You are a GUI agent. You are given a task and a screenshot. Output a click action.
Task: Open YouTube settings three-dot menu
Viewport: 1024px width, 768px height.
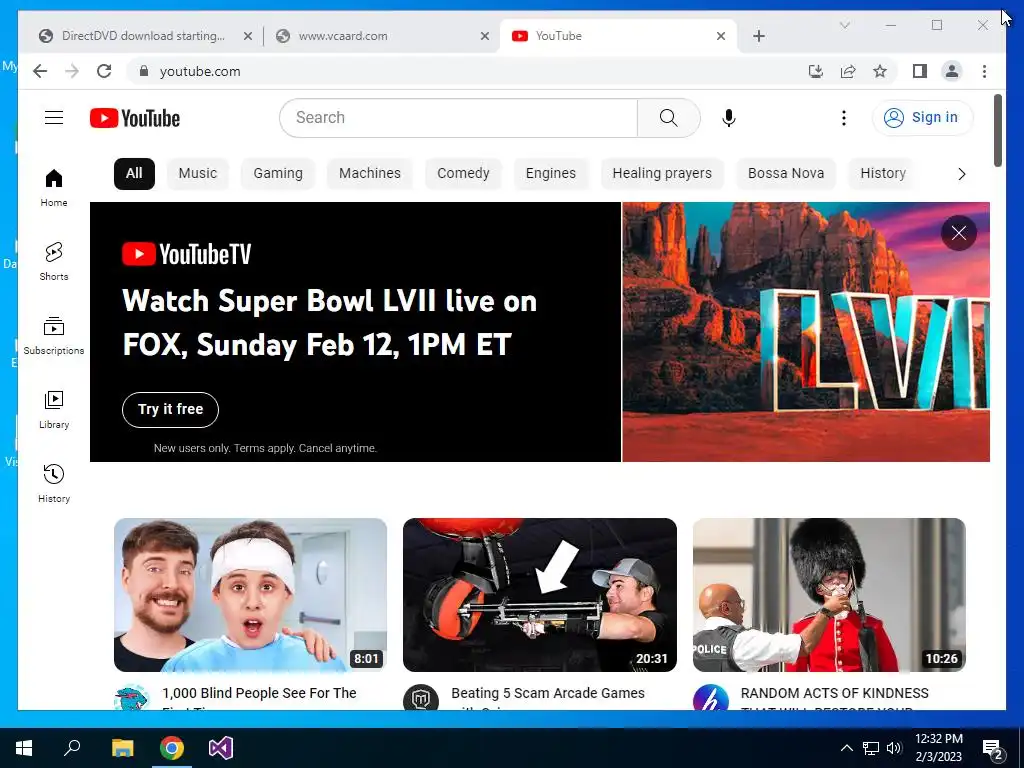pyautogui.click(x=844, y=118)
